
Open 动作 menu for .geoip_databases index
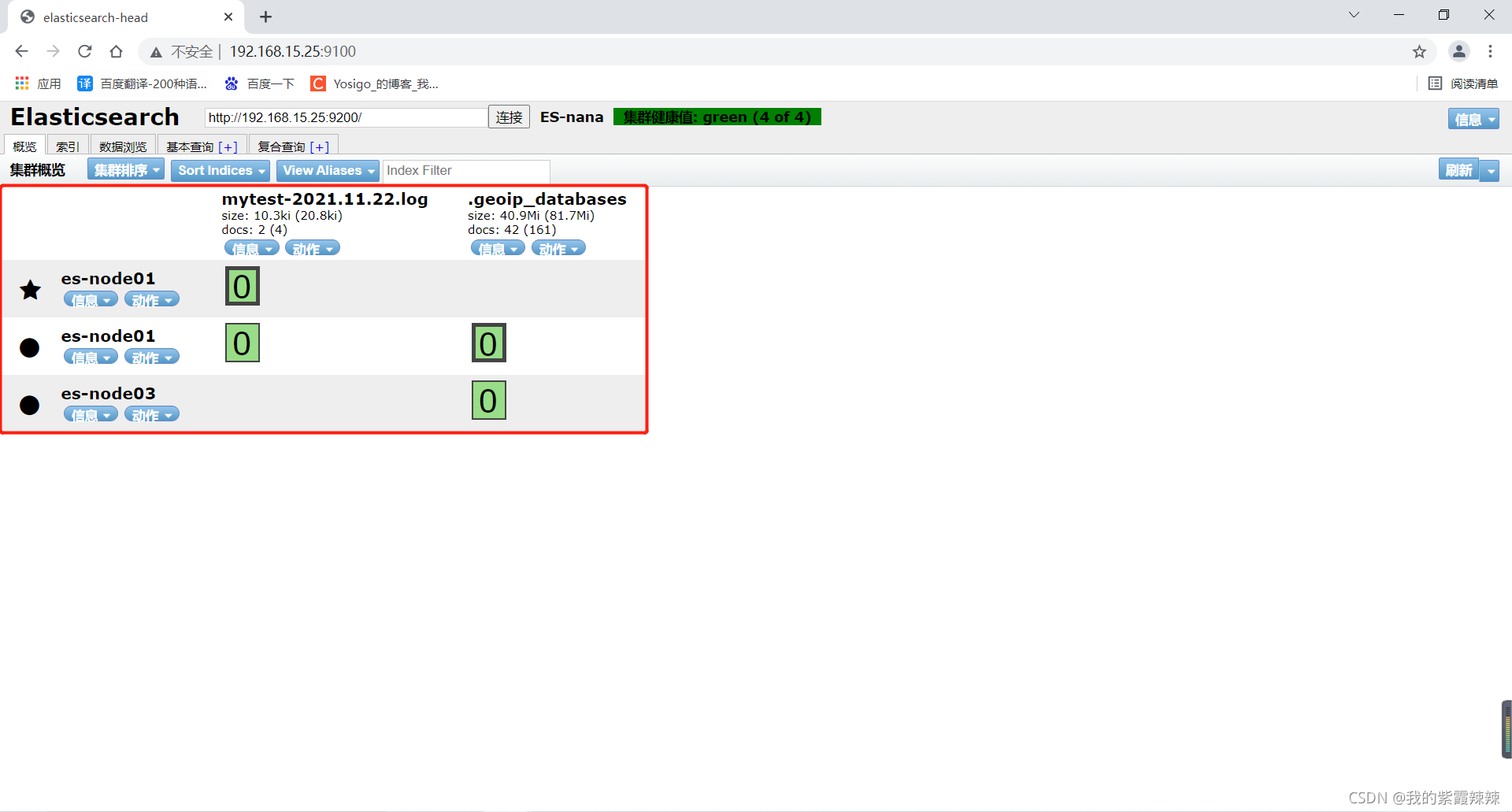558,248
